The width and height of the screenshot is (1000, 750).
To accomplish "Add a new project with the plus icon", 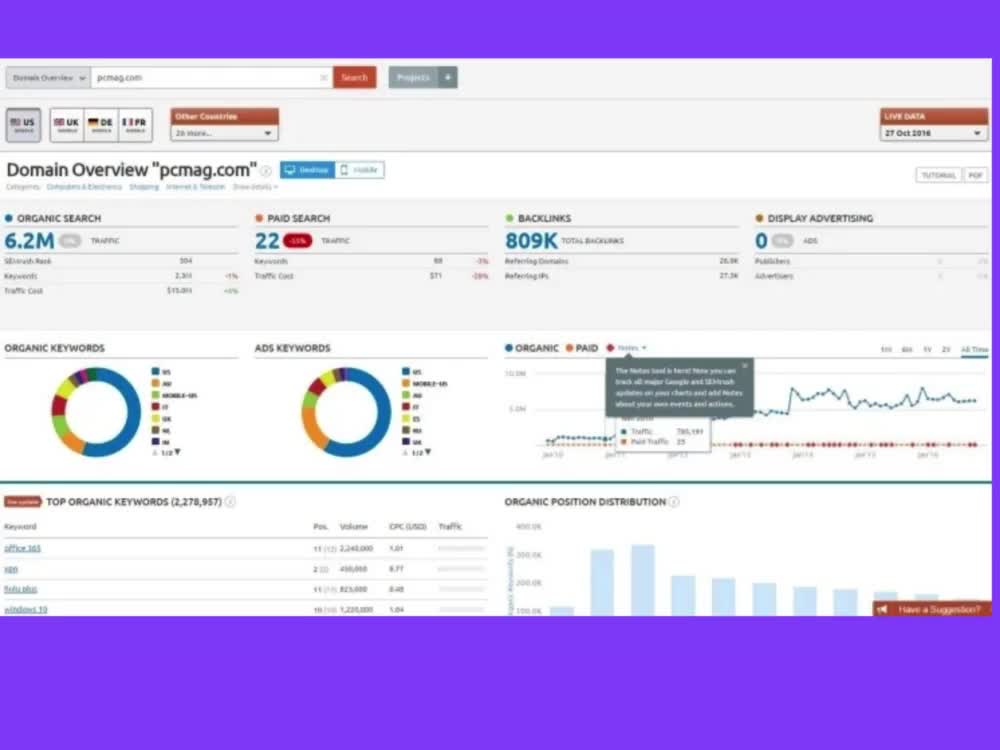I will point(448,78).
